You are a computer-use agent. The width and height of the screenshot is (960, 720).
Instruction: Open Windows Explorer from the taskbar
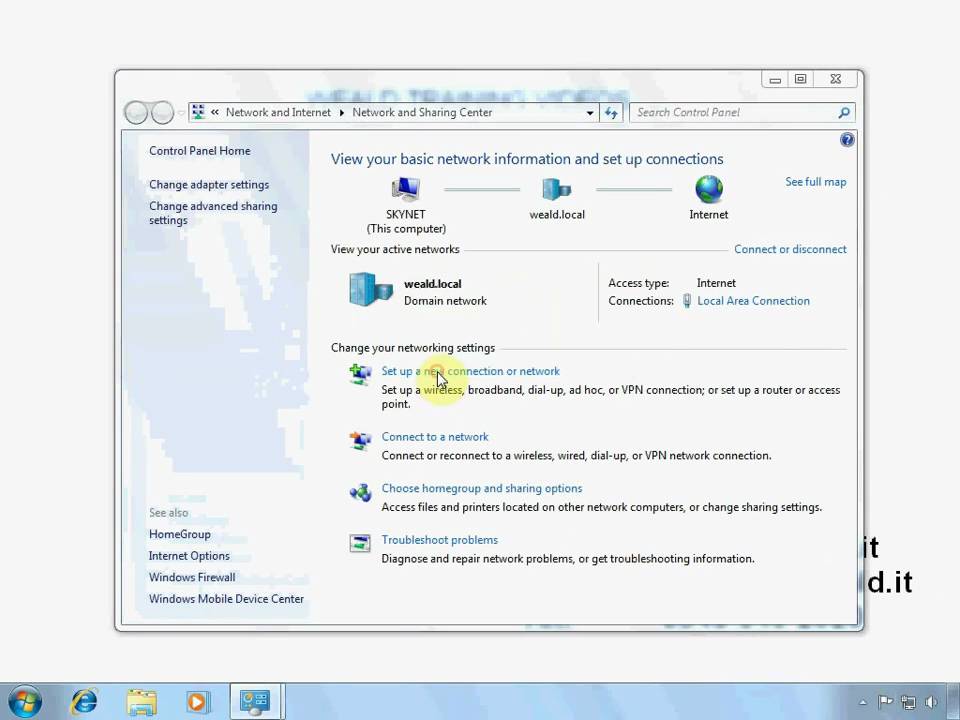141,702
